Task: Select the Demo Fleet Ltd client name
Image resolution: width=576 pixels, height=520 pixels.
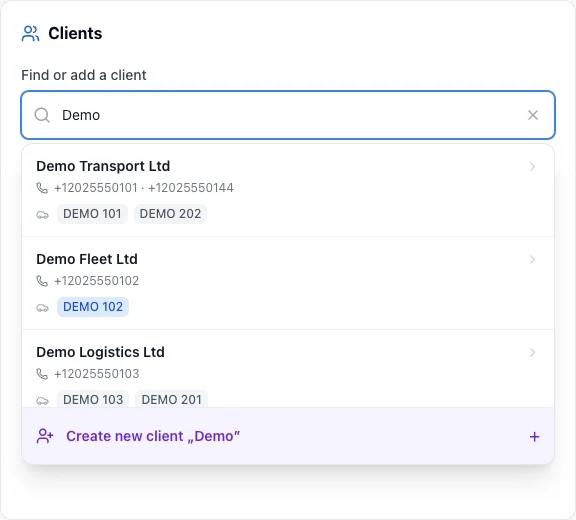Action: (x=87, y=259)
